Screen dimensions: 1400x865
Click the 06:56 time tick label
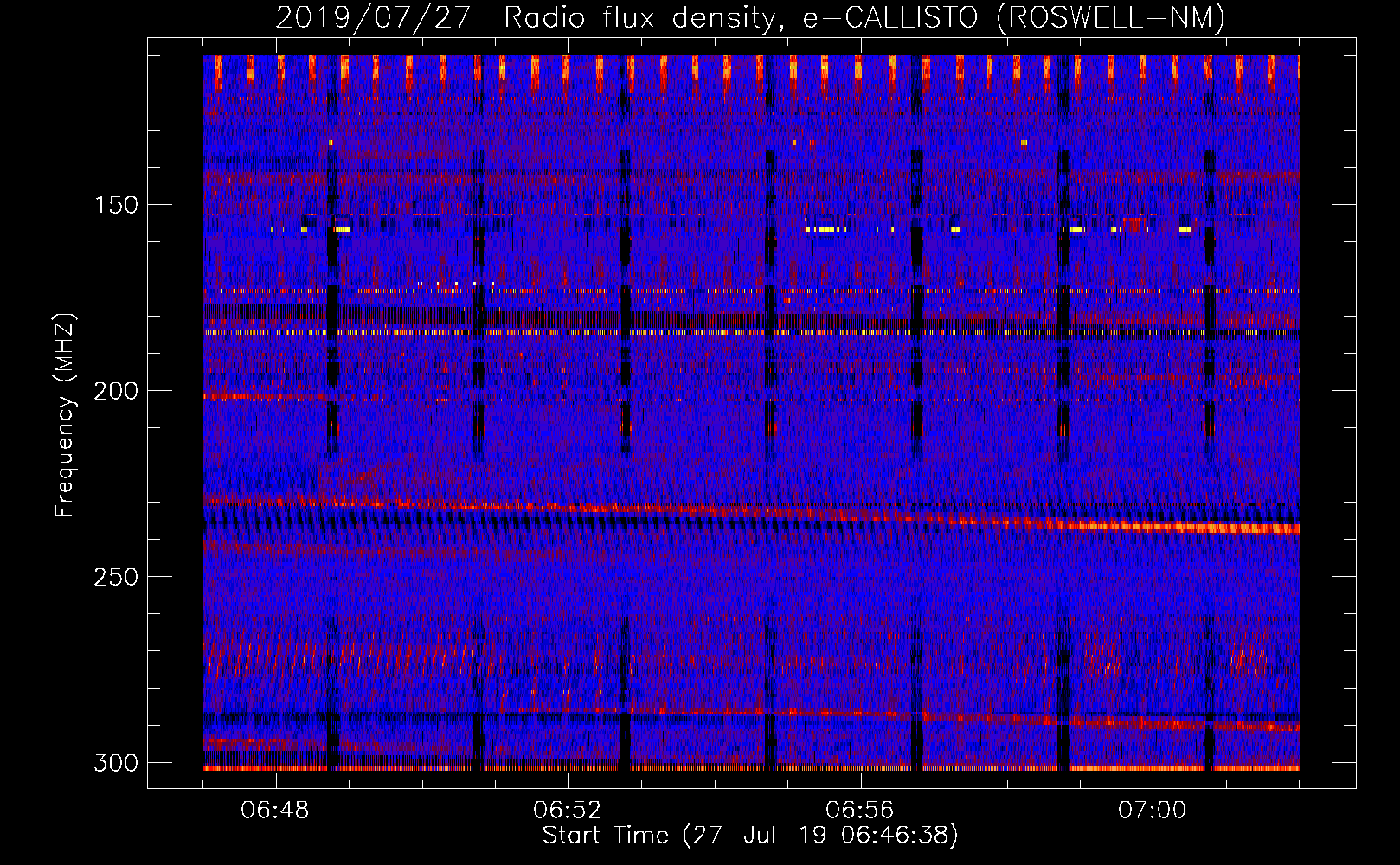tap(860, 811)
